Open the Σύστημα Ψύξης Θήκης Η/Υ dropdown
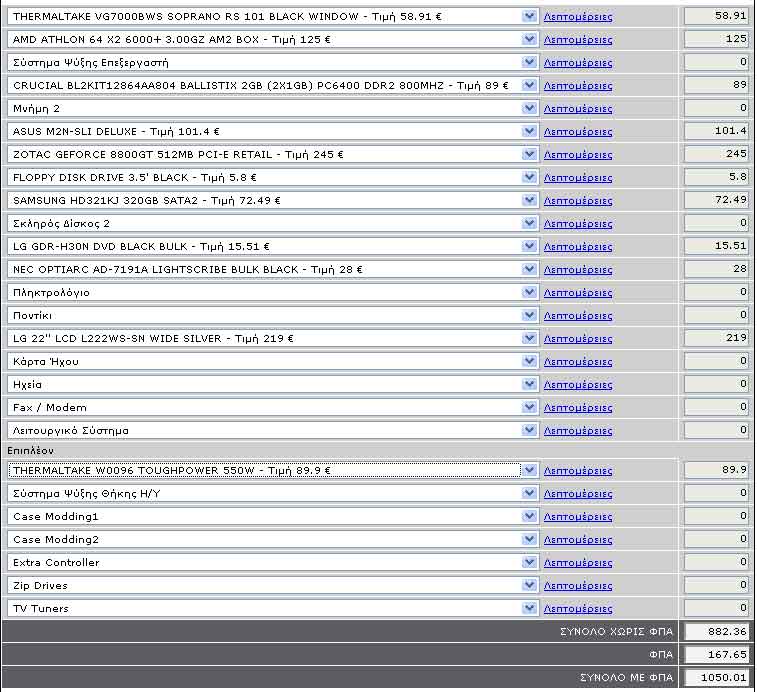Image resolution: width=757 pixels, height=692 pixels. pos(273,494)
